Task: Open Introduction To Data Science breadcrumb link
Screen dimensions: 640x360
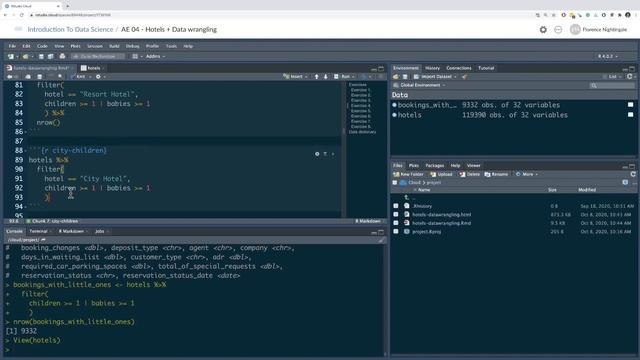Action: click(x=70, y=29)
